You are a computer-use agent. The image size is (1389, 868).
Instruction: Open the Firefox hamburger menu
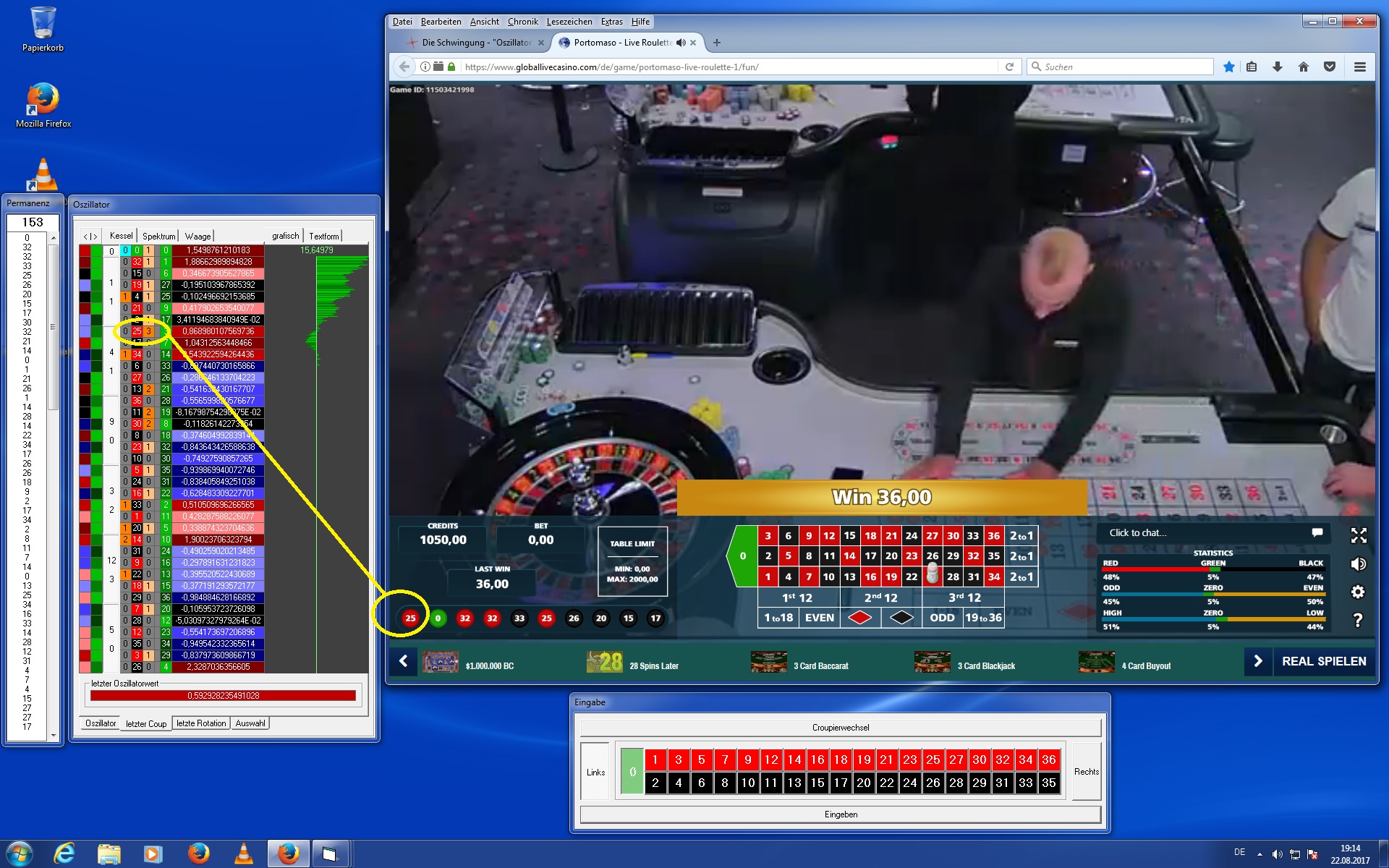pos(1360,67)
